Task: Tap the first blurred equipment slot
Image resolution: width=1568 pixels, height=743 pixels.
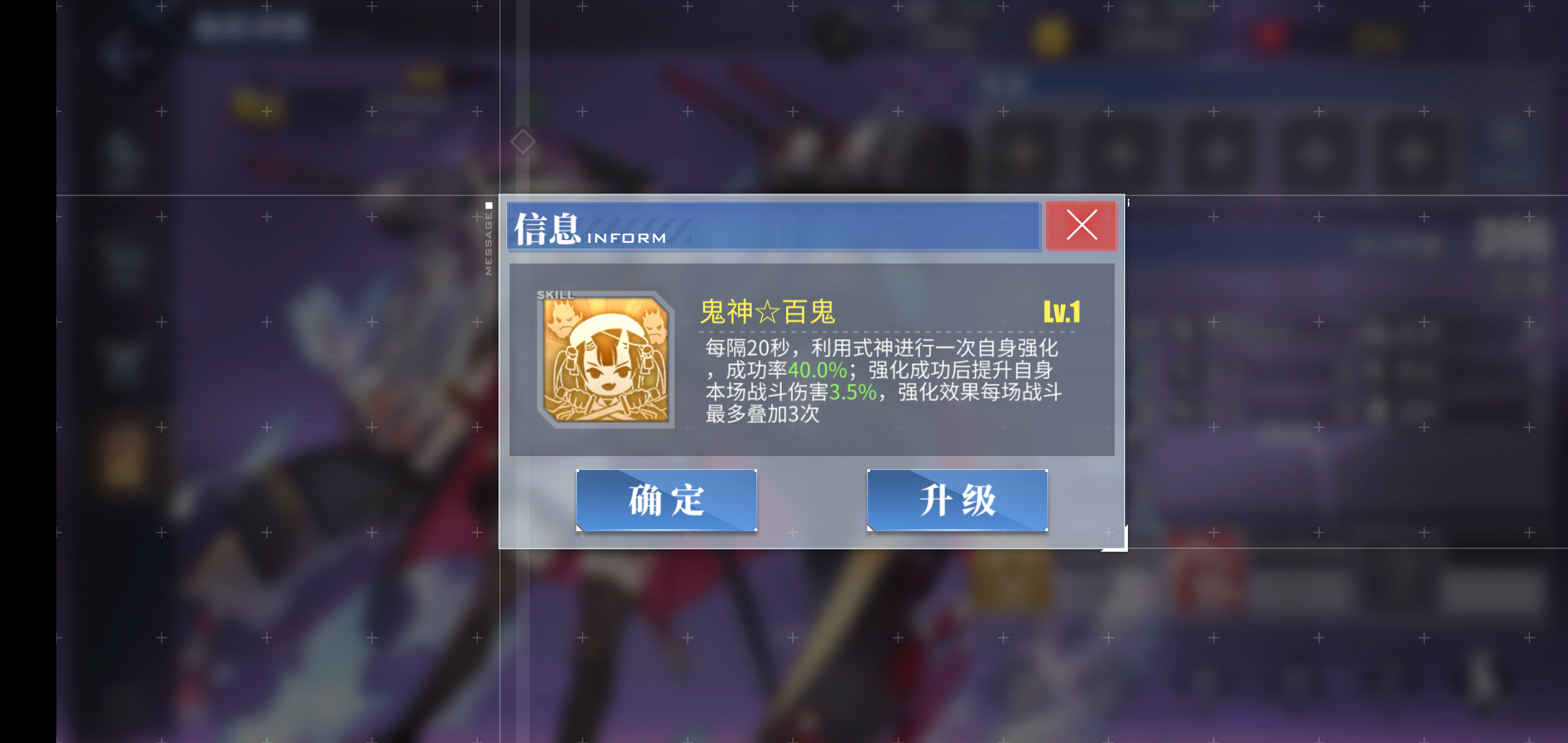Action: 1021,153
